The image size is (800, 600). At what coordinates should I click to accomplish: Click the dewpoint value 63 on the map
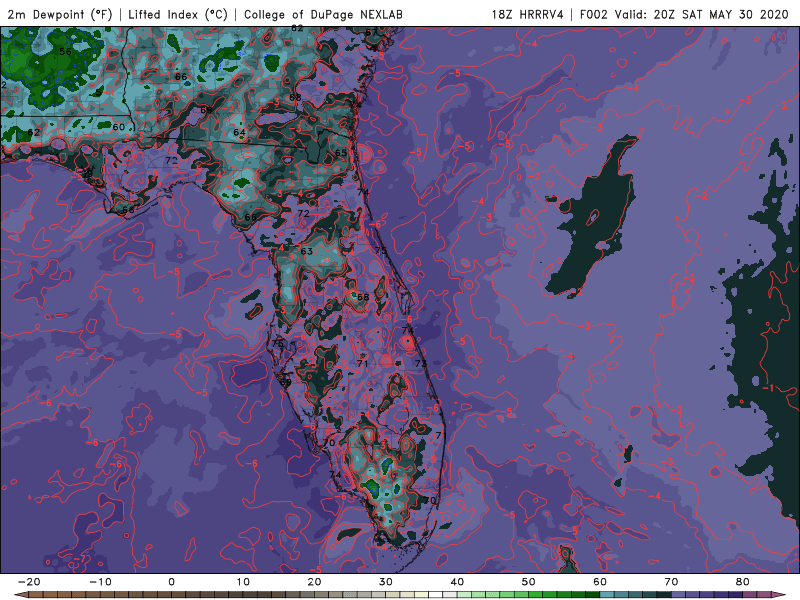tap(307, 251)
